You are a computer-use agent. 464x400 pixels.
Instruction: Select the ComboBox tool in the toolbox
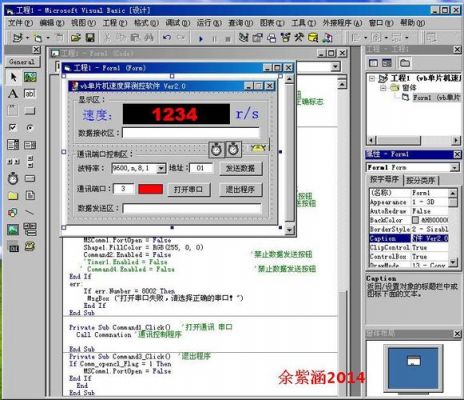click(x=13, y=145)
